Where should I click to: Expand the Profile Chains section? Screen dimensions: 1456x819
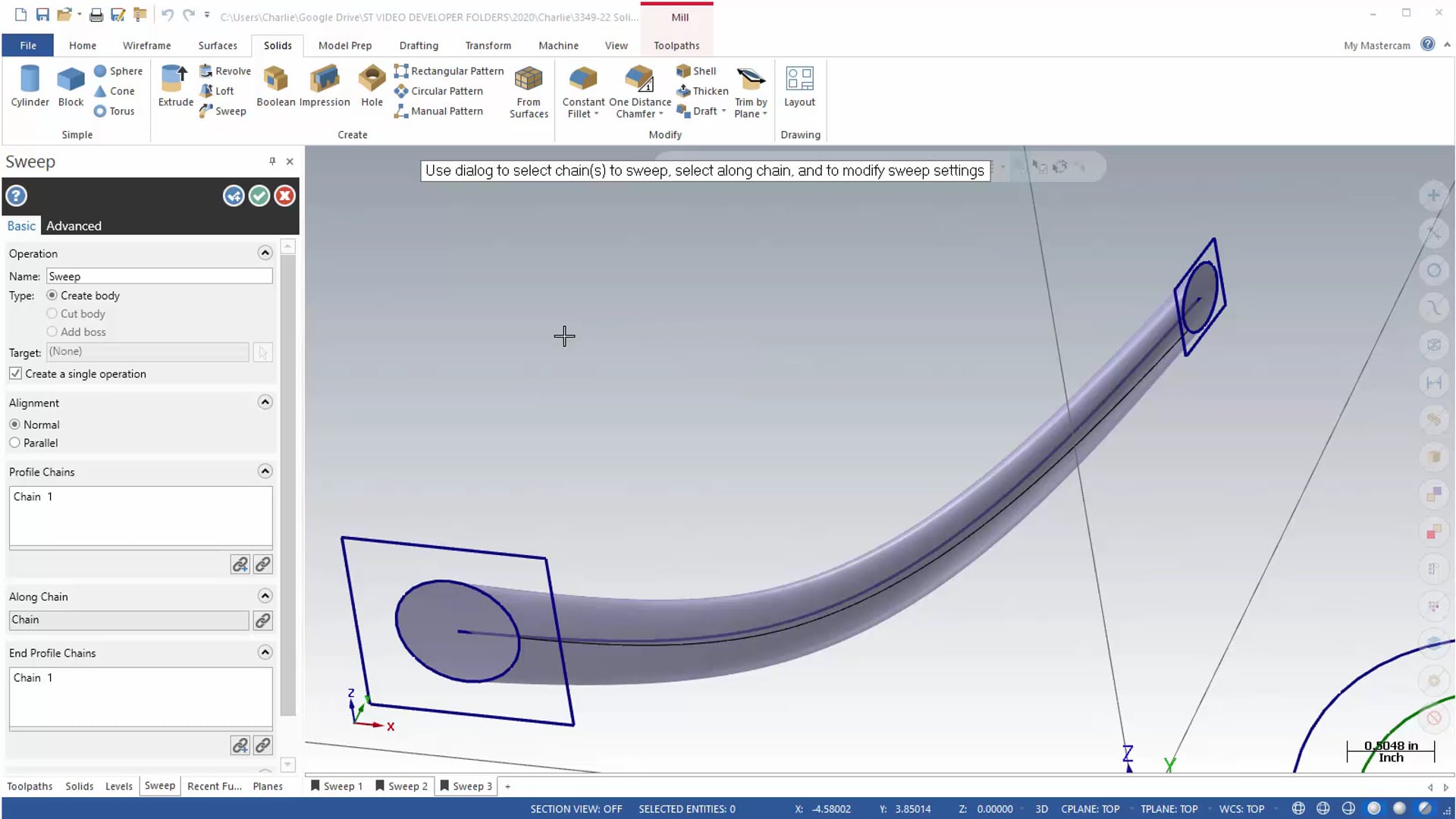point(264,470)
